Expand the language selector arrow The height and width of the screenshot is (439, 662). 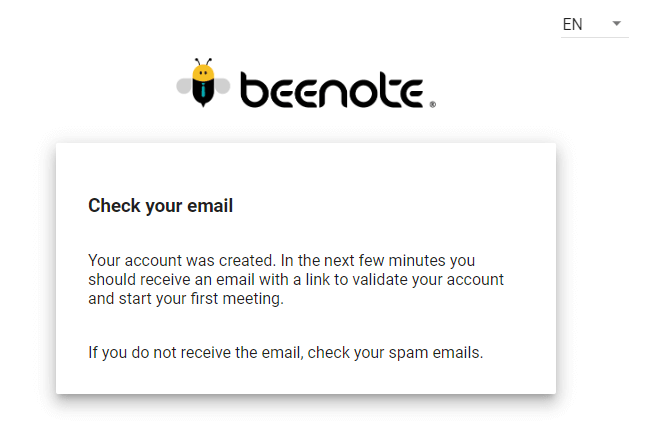tap(617, 24)
